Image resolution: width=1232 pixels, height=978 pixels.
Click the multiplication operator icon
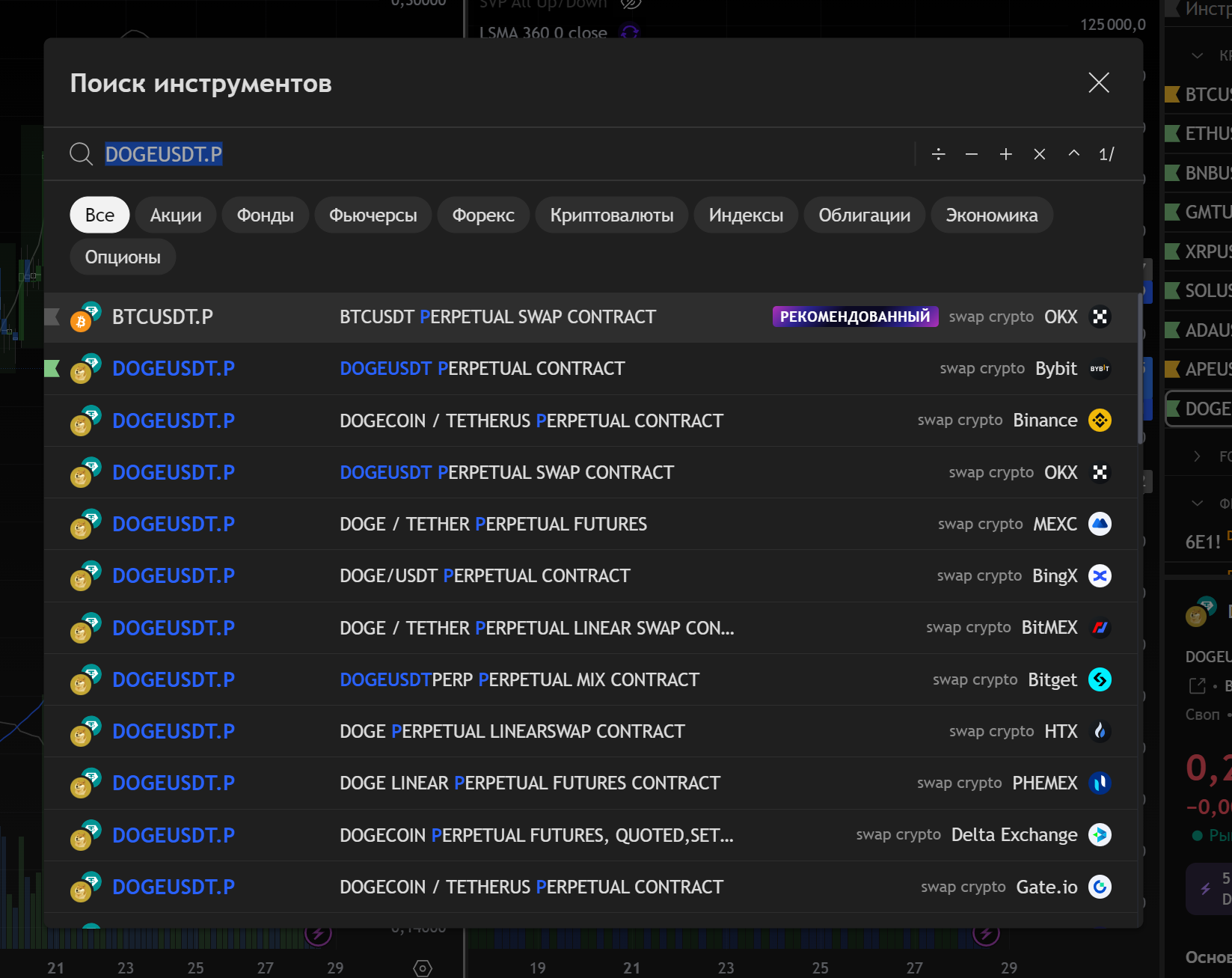pyautogui.click(x=1039, y=154)
